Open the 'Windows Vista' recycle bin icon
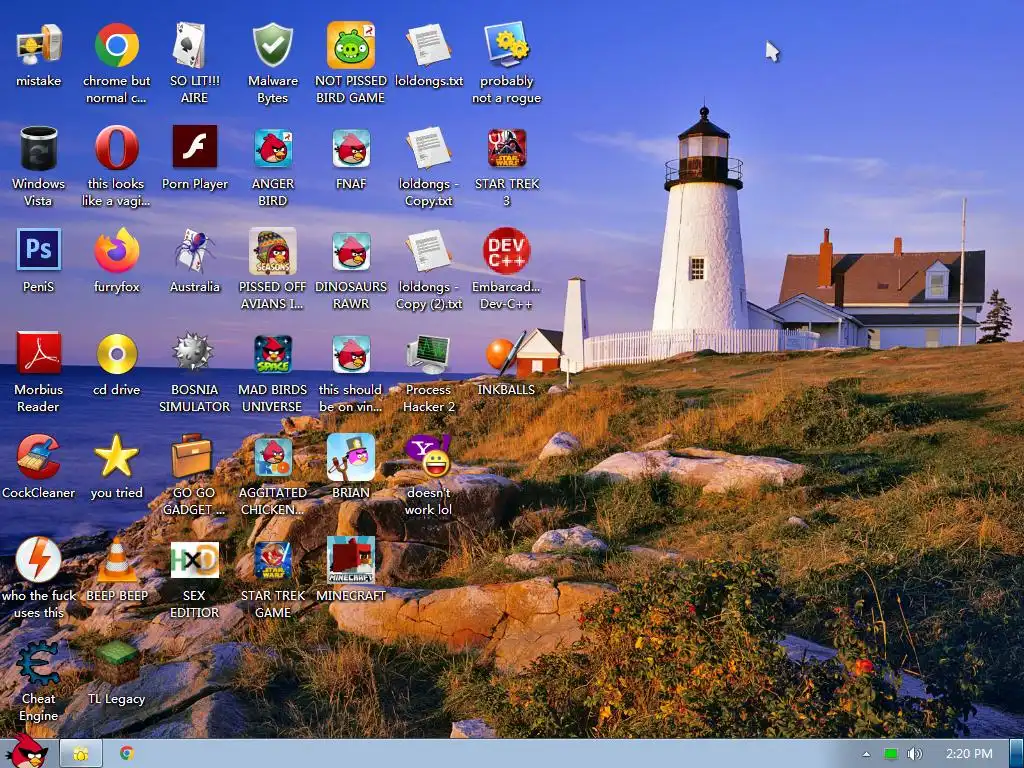The height and width of the screenshot is (768, 1024). tap(39, 149)
